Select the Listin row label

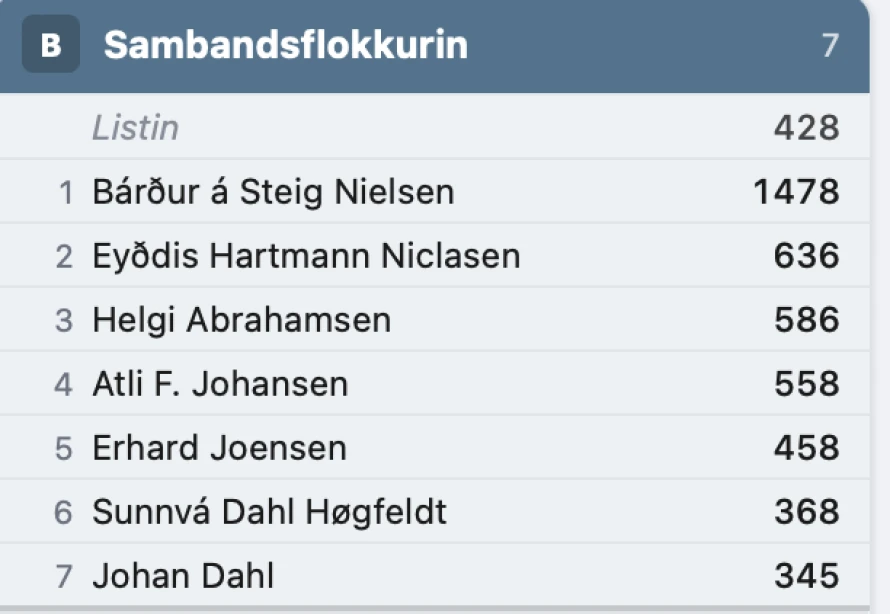pyautogui.click(x=136, y=127)
